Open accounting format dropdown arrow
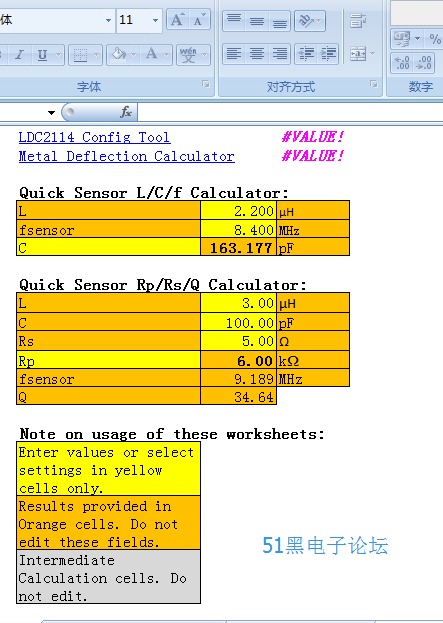The width and height of the screenshot is (443, 623). (418, 39)
